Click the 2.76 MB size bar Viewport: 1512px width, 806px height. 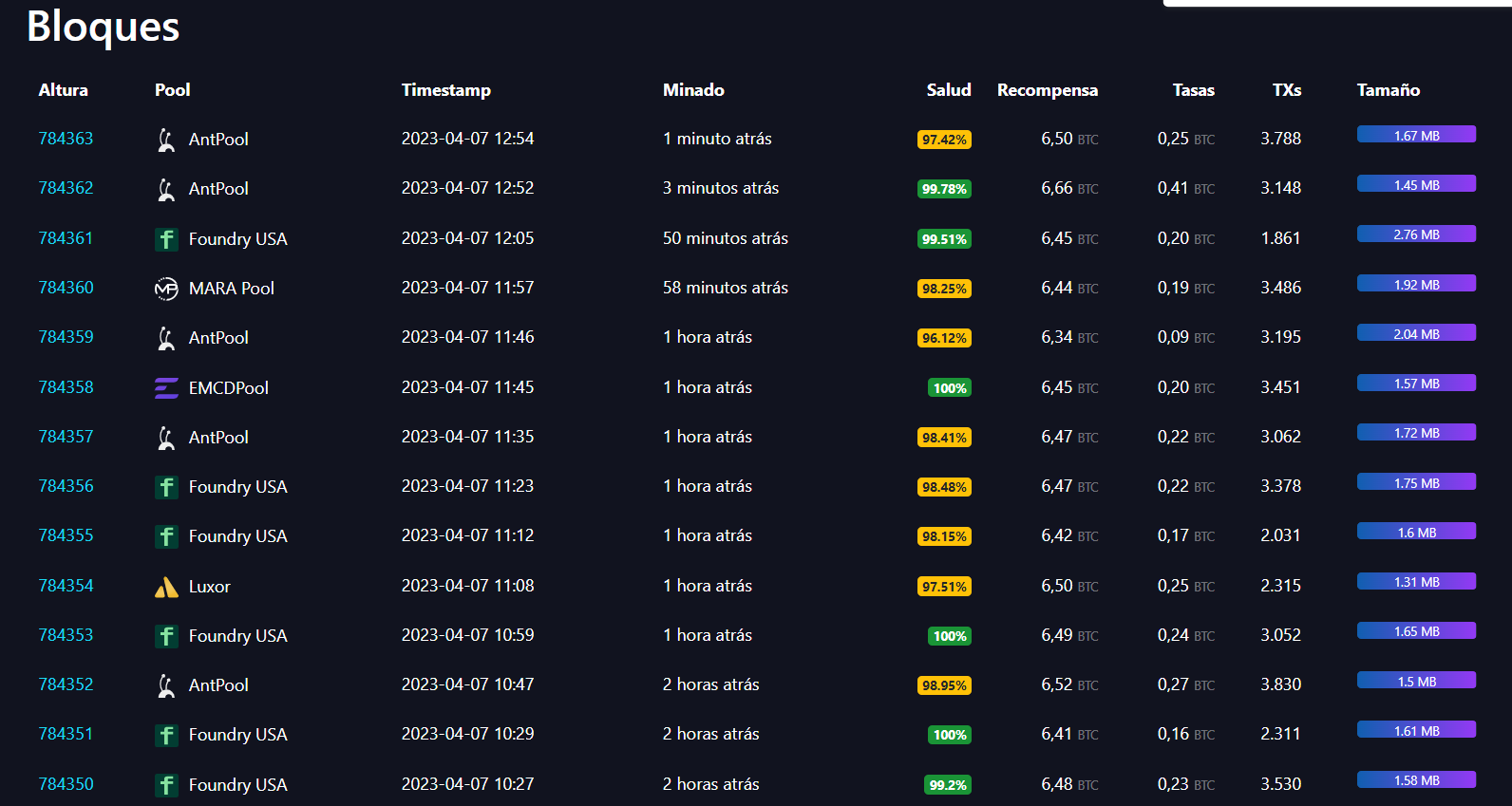1416,234
